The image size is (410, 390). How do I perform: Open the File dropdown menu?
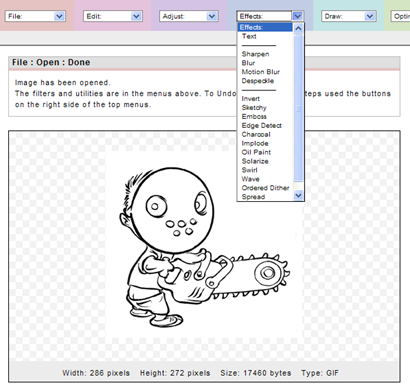35,16
